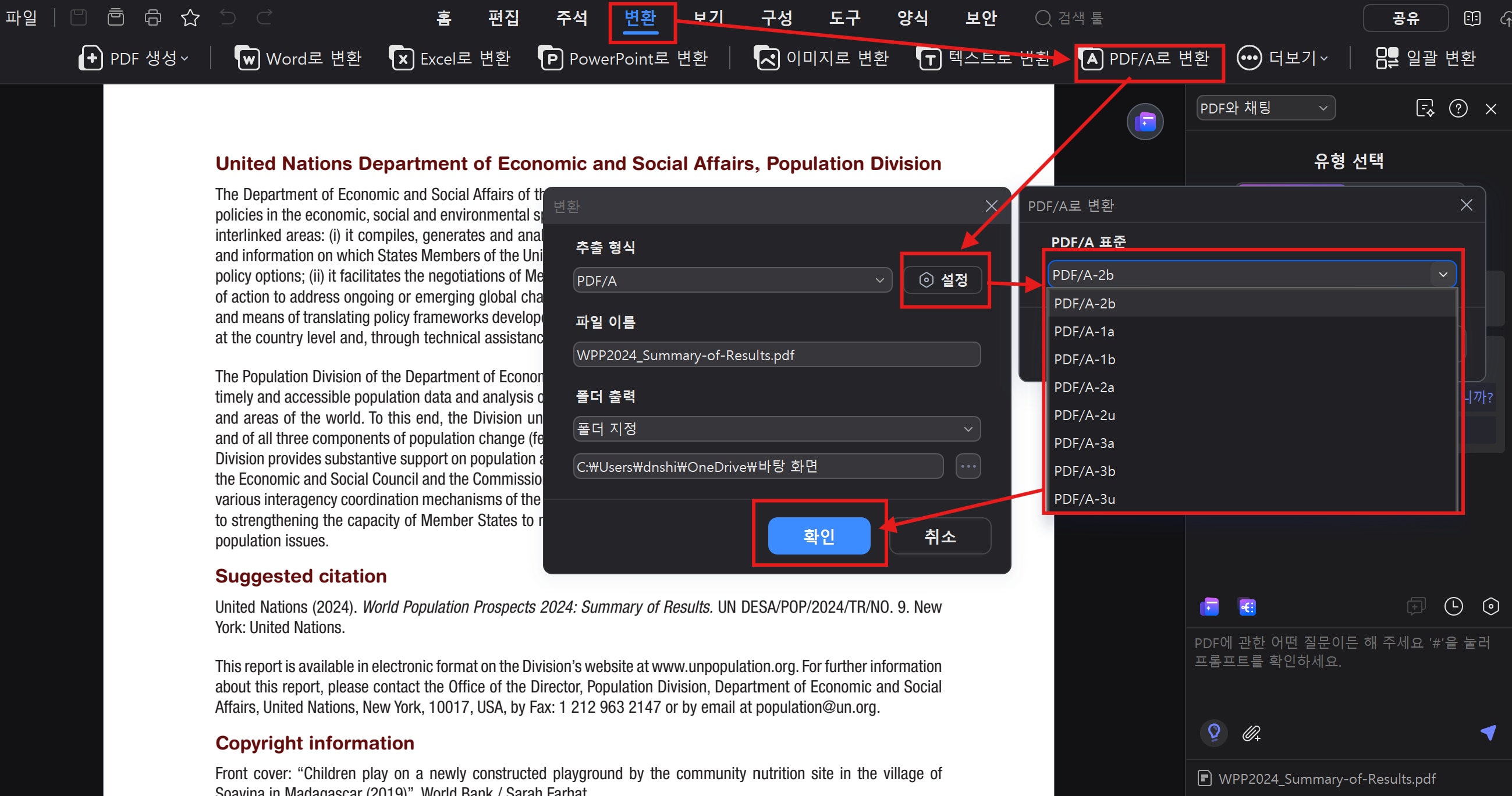Click the 설정 settings button

pyautogui.click(x=943, y=280)
